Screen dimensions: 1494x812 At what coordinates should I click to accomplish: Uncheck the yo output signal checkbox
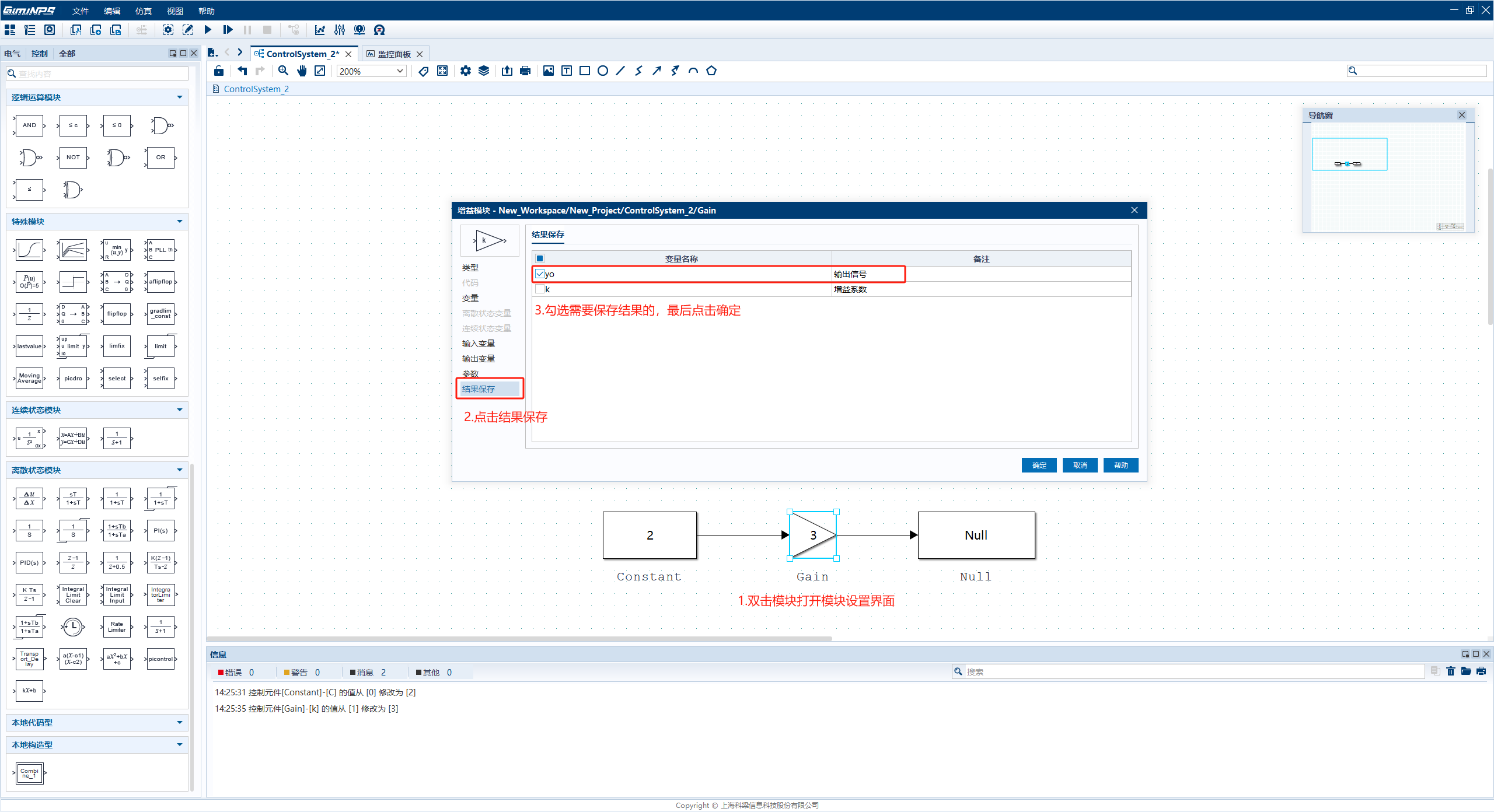[540, 274]
